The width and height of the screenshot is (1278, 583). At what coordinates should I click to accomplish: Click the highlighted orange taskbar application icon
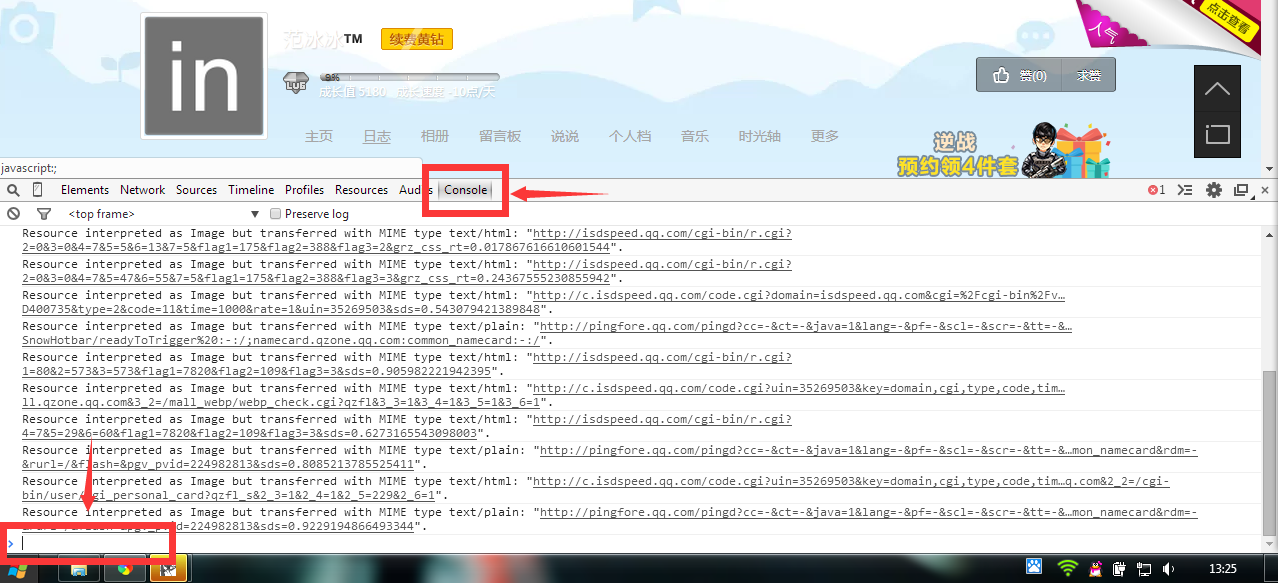click(169, 569)
